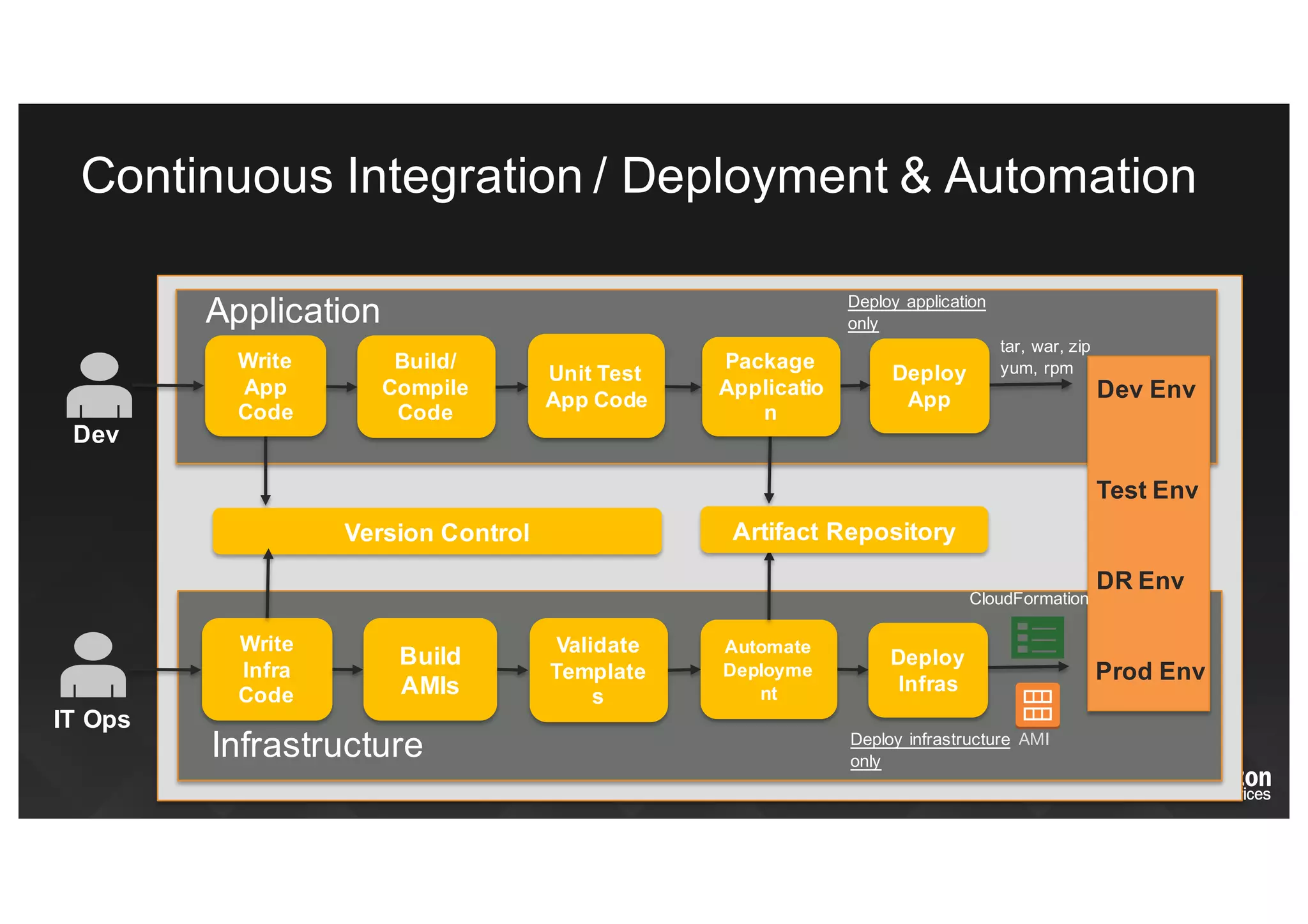The image size is (1308, 924).
Task: Click the slide title text
Action: (638, 176)
